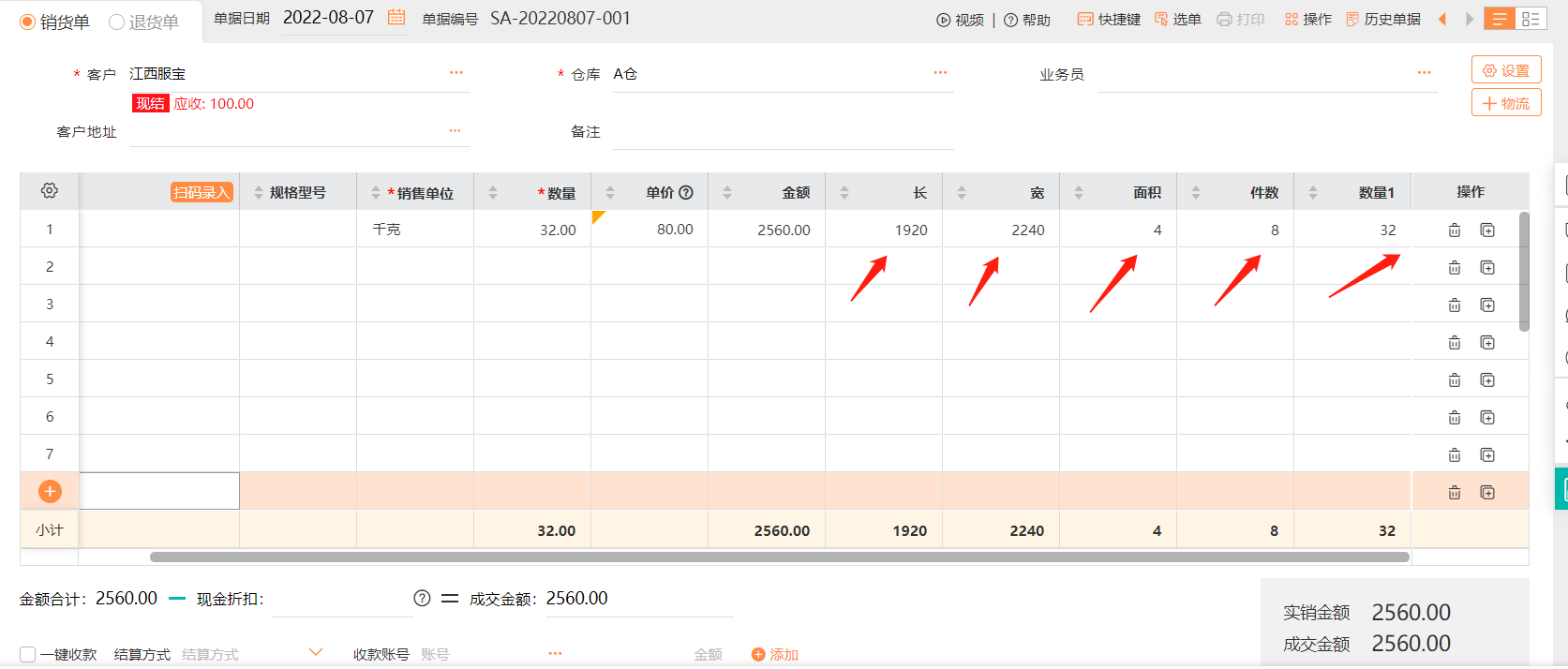1568x669 pixels.
Task: Open the 单价 help question mark
Action: [686, 193]
